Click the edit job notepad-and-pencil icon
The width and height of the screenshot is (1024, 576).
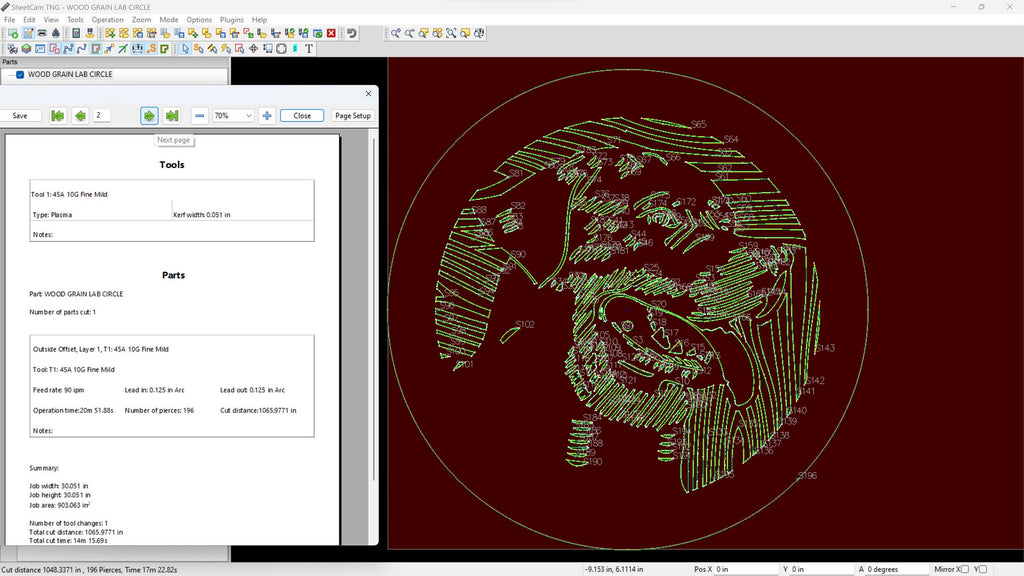click(x=28, y=33)
